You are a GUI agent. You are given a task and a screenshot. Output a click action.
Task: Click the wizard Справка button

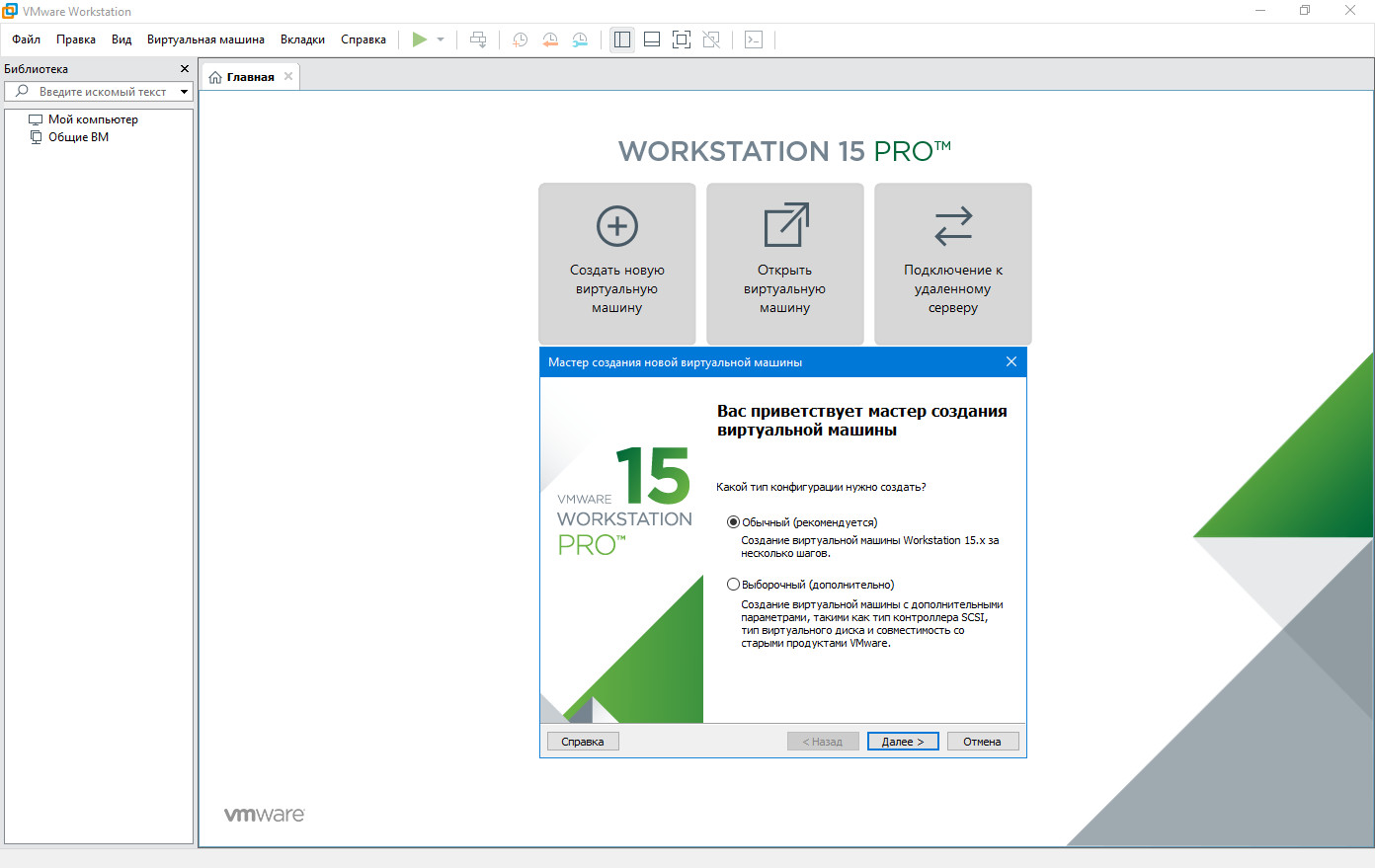click(x=583, y=742)
